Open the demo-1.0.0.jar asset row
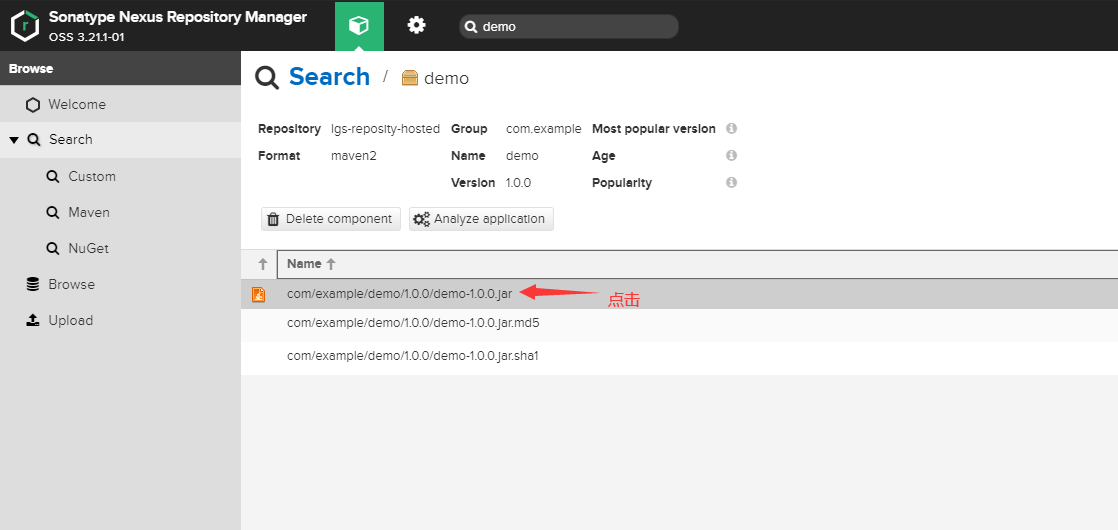1118x530 pixels. pos(679,293)
